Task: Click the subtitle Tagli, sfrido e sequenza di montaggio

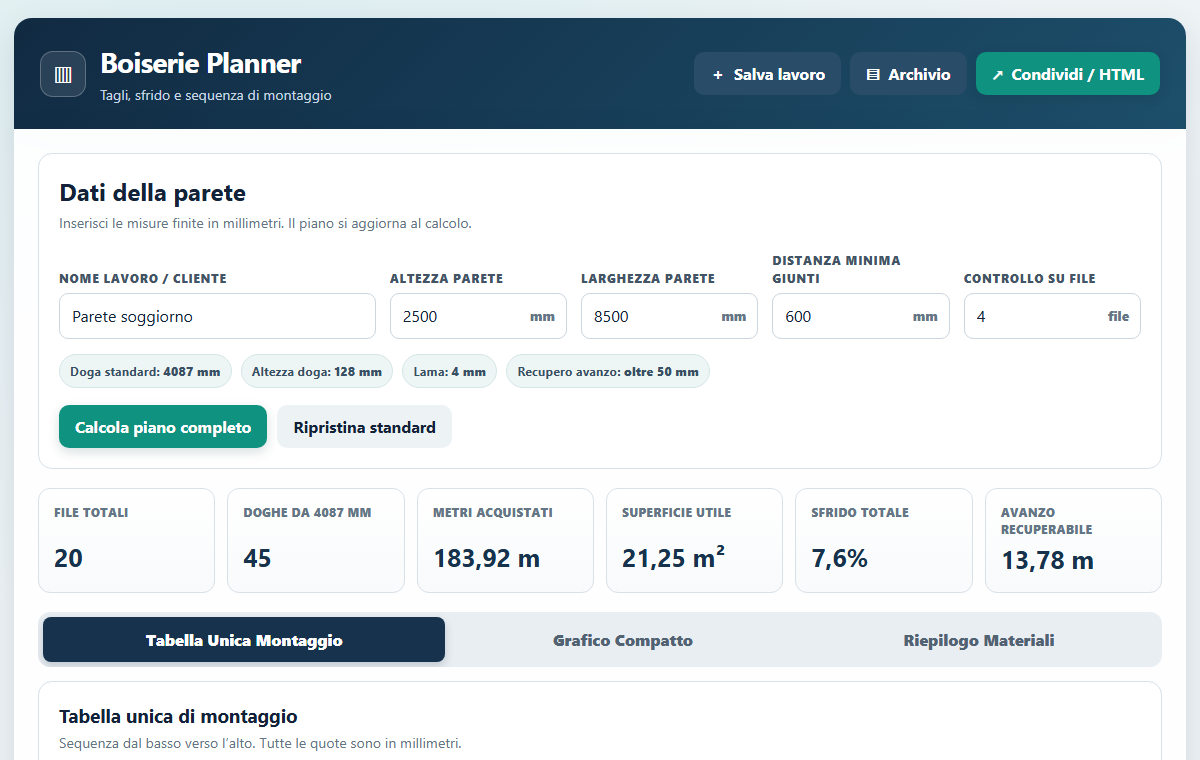Action: 216,96
